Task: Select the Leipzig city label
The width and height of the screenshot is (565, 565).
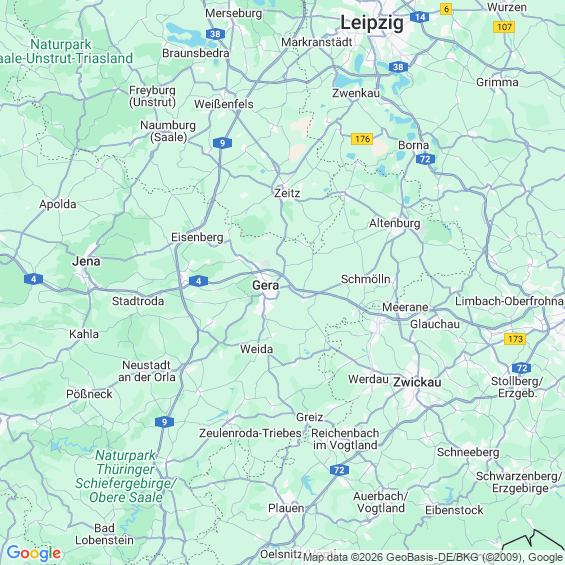Action: click(372, 23)
